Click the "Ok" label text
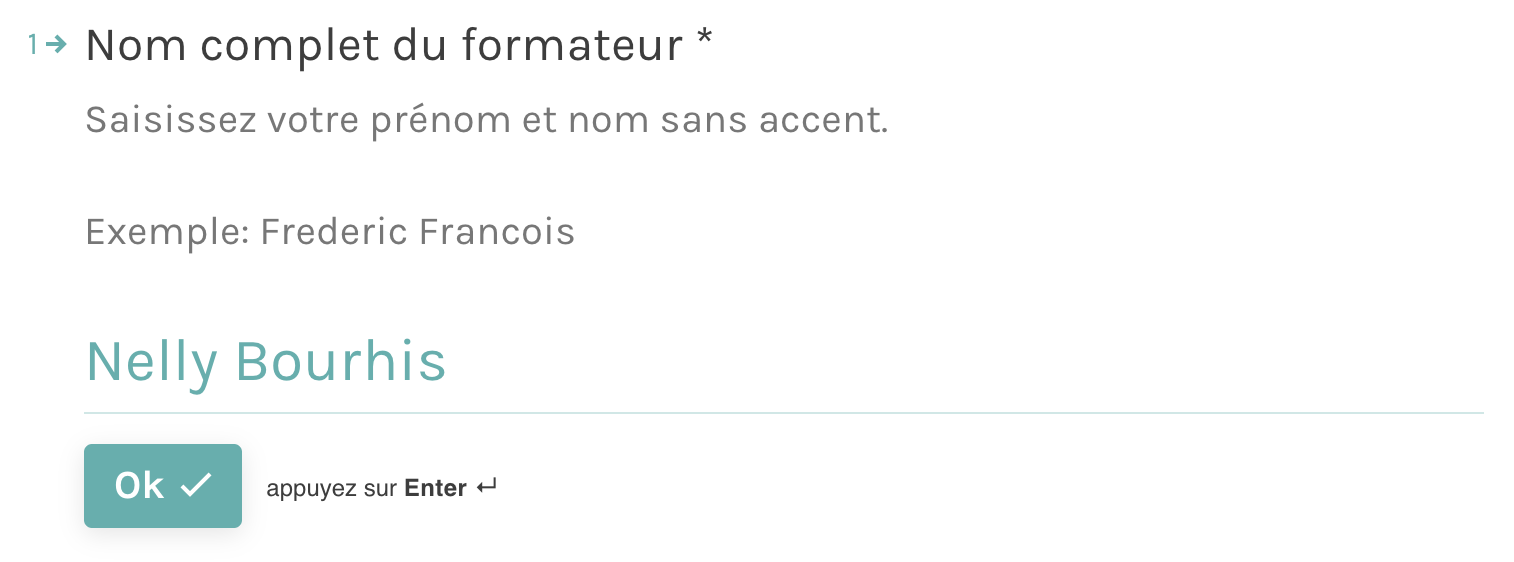 139,485
